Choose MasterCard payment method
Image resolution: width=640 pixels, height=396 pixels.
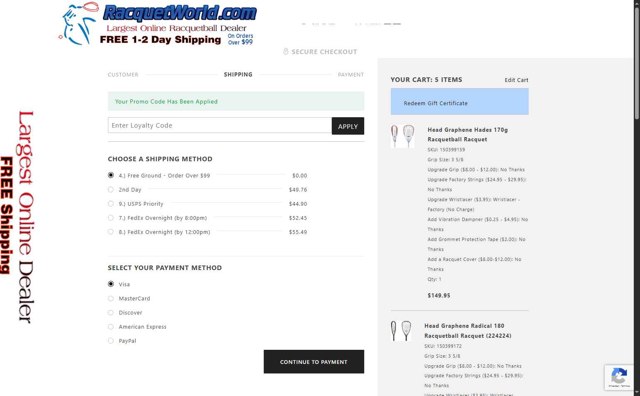111,298
